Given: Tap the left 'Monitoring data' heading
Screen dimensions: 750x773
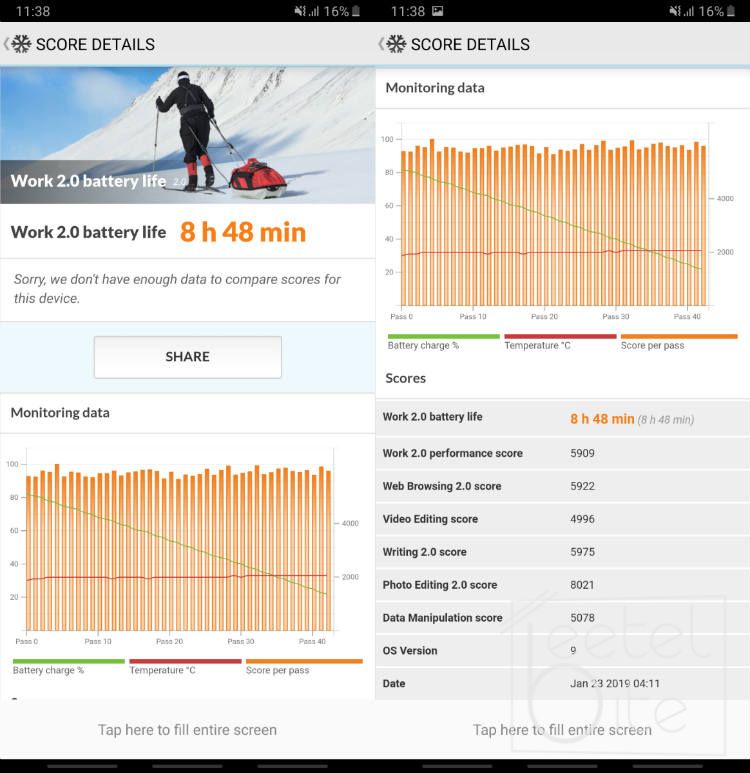Looking at the screenshot, I should click(60, 413).
